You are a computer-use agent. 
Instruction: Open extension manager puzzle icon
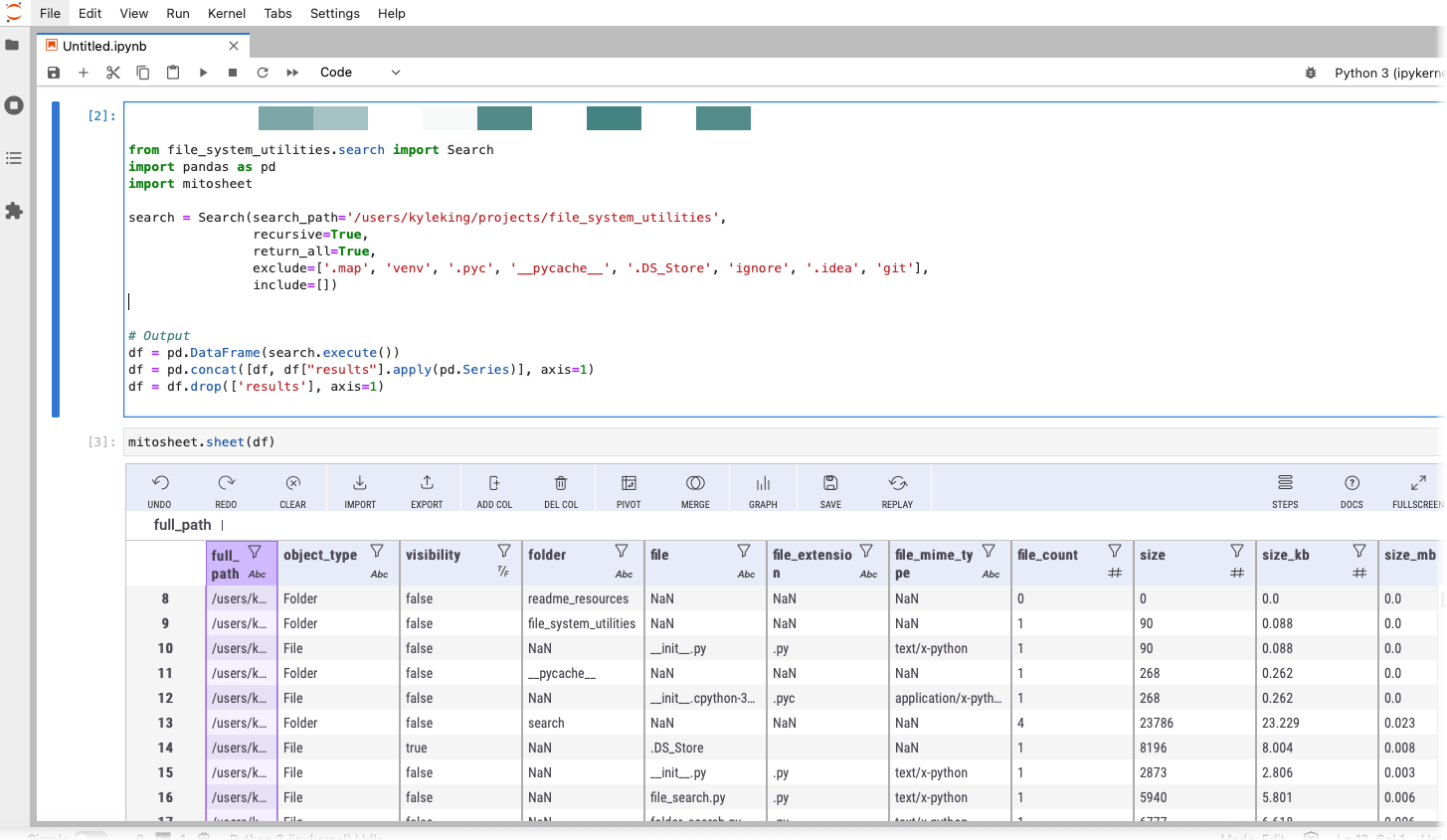[x=14, y=211]
